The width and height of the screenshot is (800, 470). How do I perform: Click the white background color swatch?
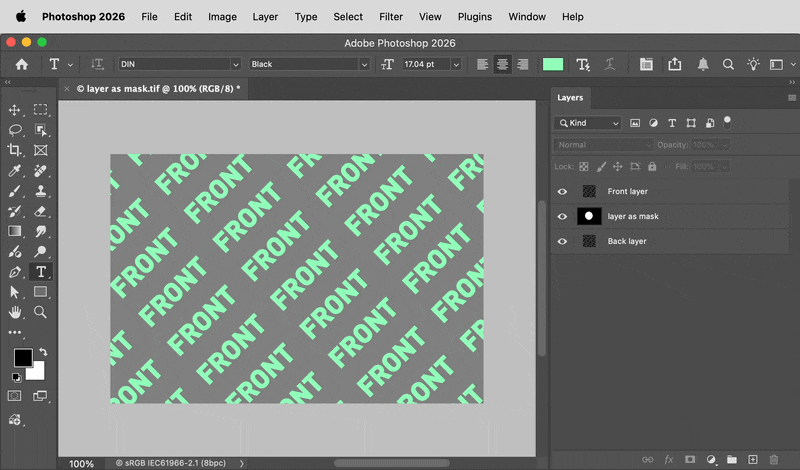point(38,373)
